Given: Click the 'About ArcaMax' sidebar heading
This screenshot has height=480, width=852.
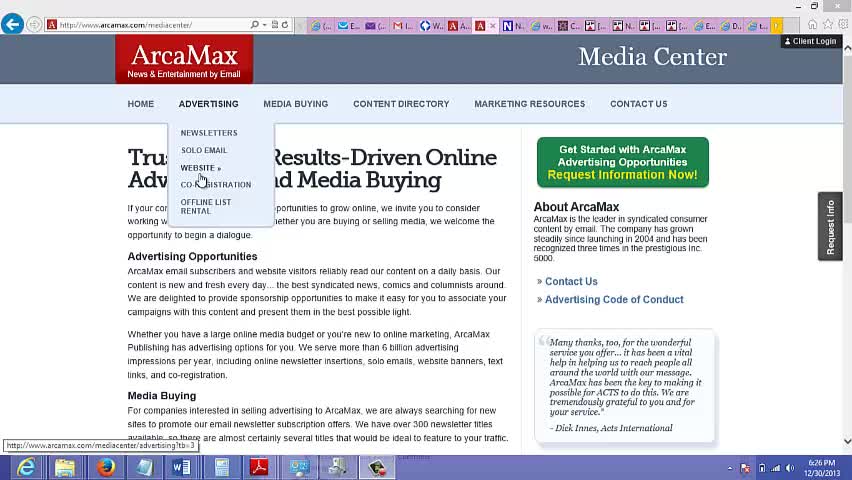Looking at the screenshot, I should pyautogui.click(x=576, y=207).
